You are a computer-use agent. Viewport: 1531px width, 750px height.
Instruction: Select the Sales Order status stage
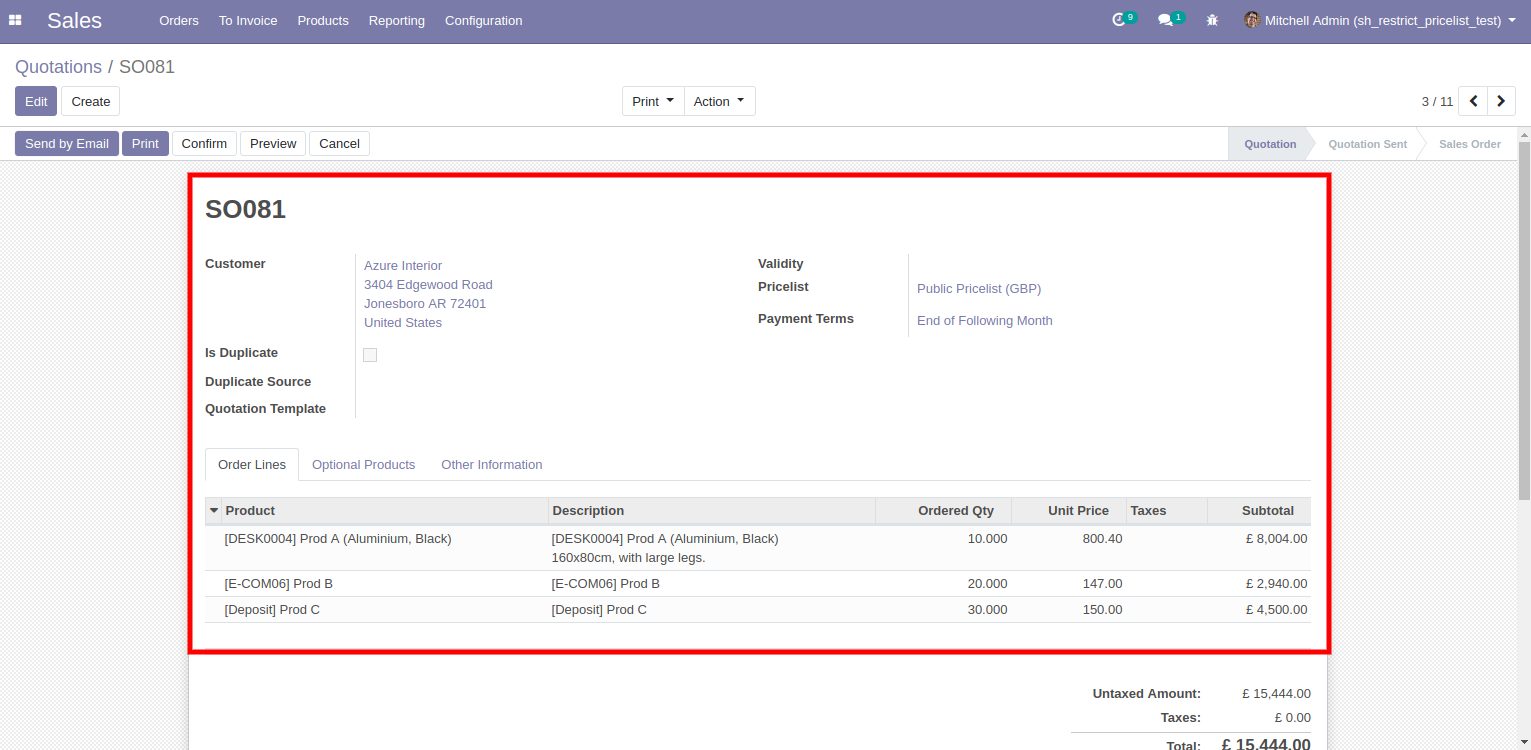[1469, 144]
